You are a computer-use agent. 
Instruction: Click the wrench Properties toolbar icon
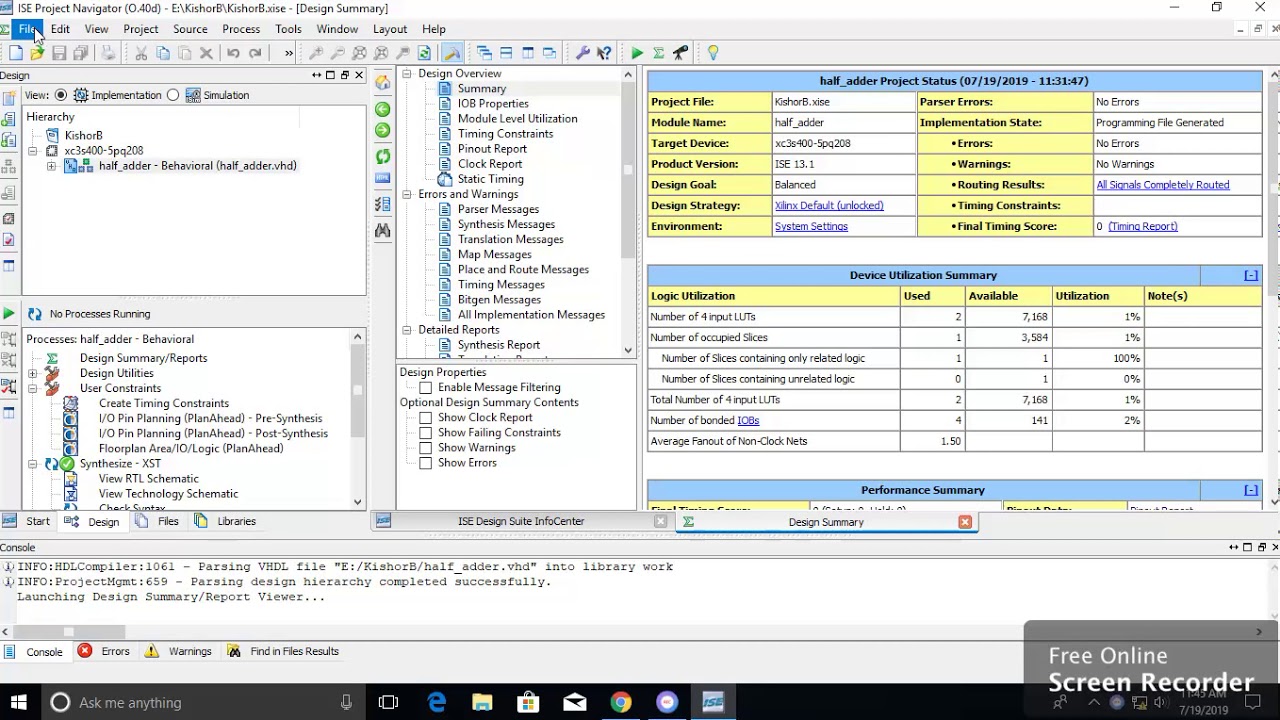(x=582, y=53)
